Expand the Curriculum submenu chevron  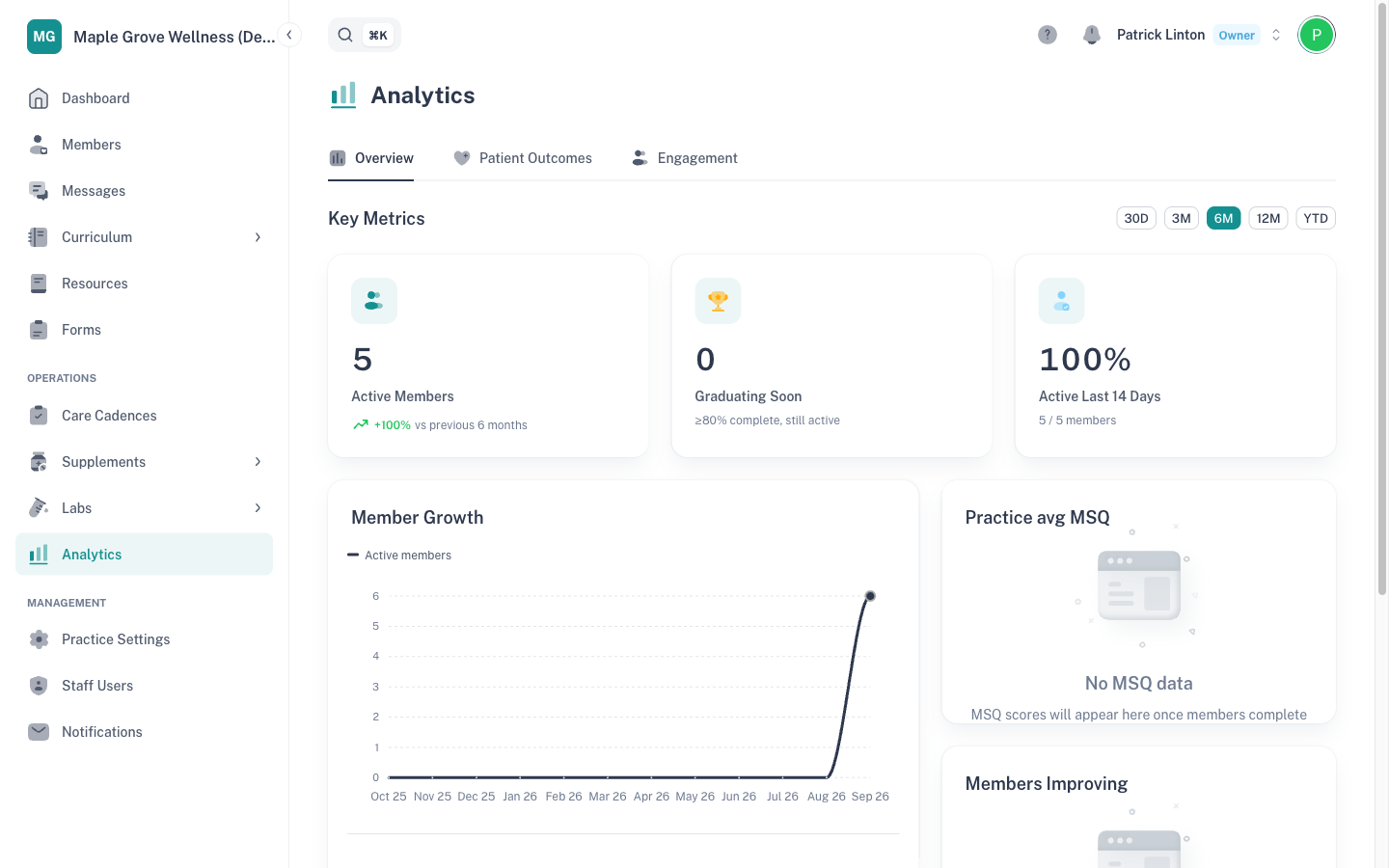(258, 237)
